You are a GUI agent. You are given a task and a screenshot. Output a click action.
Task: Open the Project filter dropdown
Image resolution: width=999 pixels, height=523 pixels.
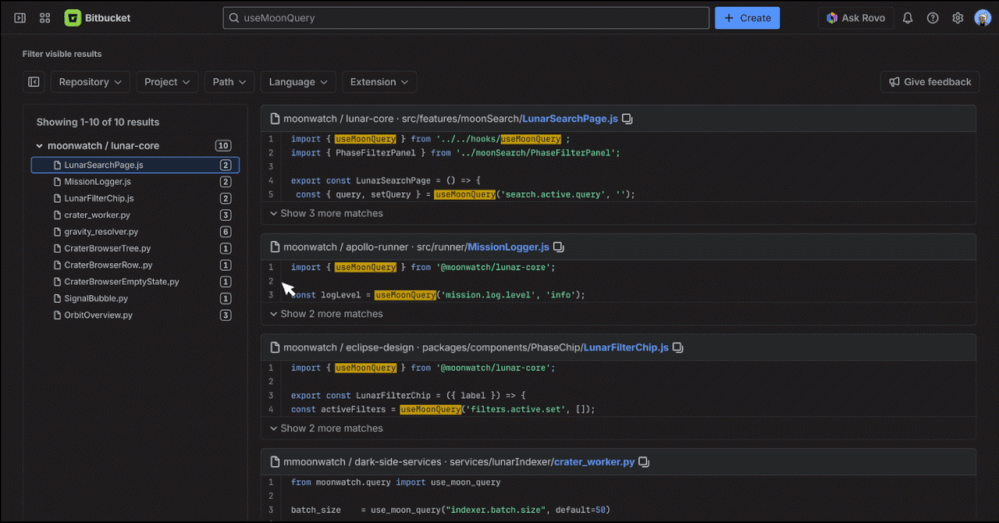click(x=167, y=82)
